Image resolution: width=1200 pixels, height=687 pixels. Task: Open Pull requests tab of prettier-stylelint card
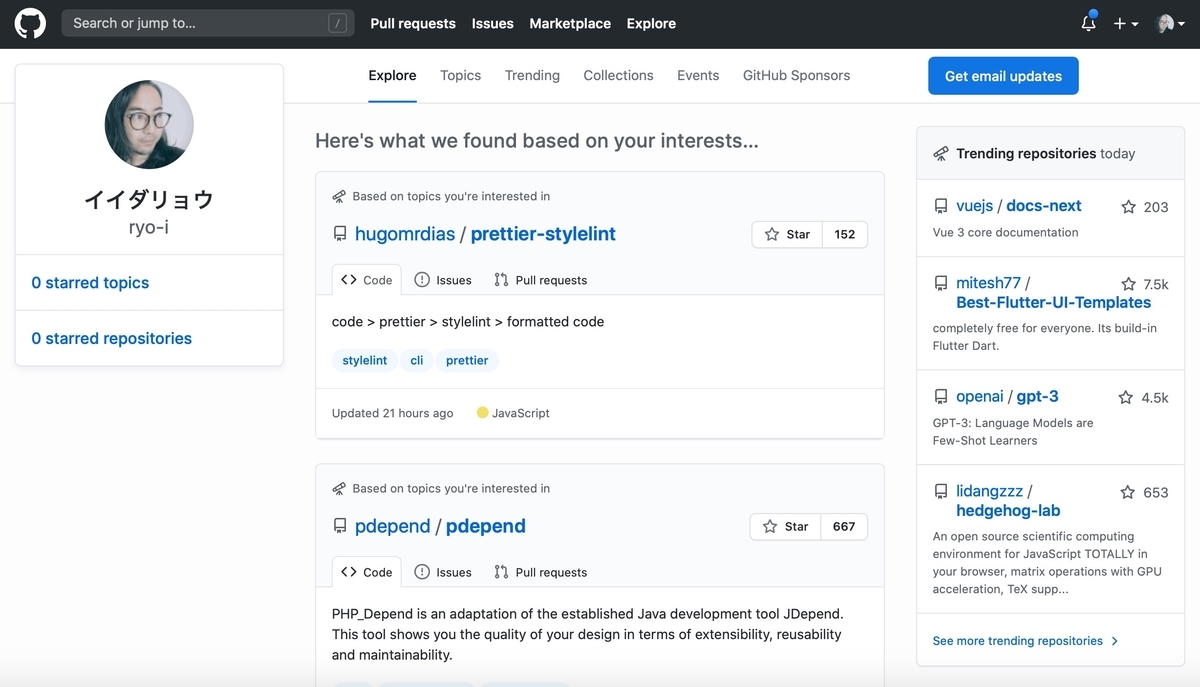click(541, 280)
